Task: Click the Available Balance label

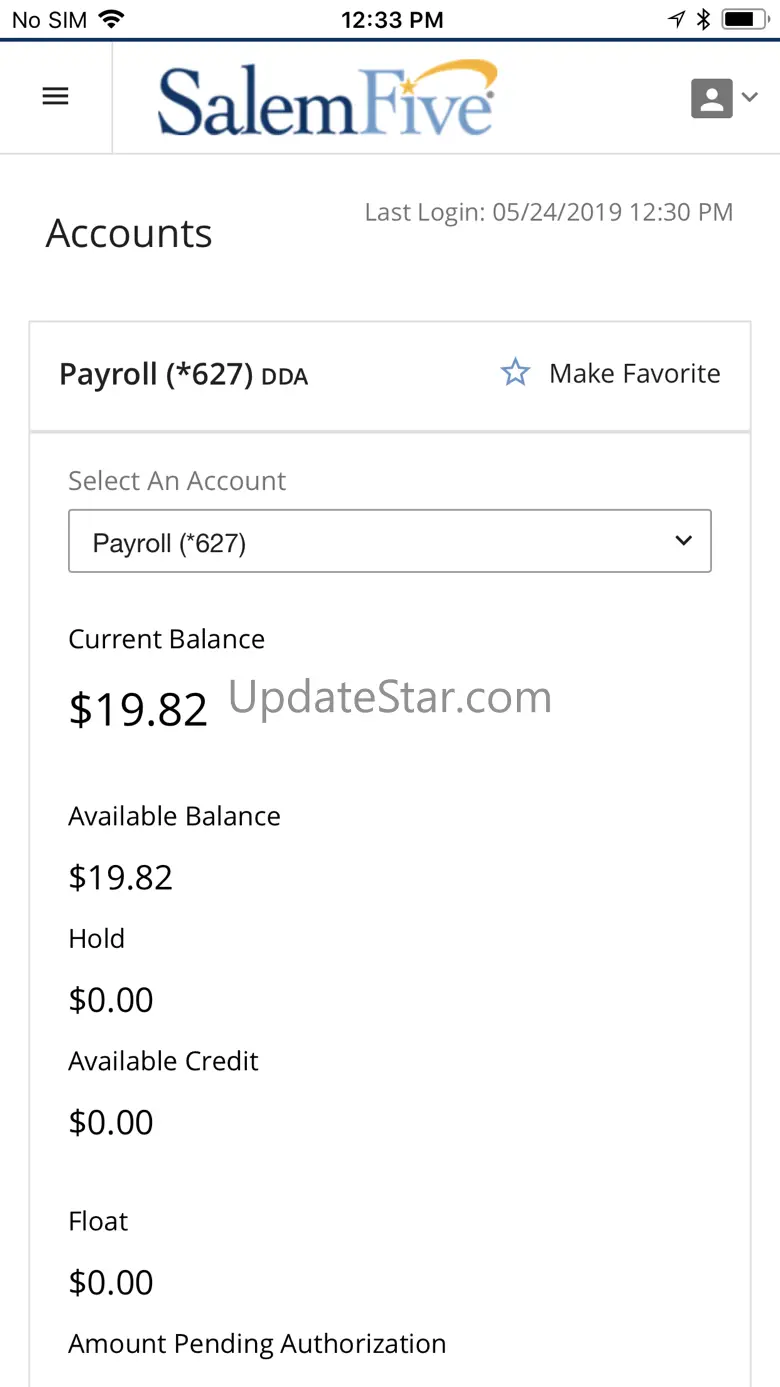Action: [x=174, y=817]
